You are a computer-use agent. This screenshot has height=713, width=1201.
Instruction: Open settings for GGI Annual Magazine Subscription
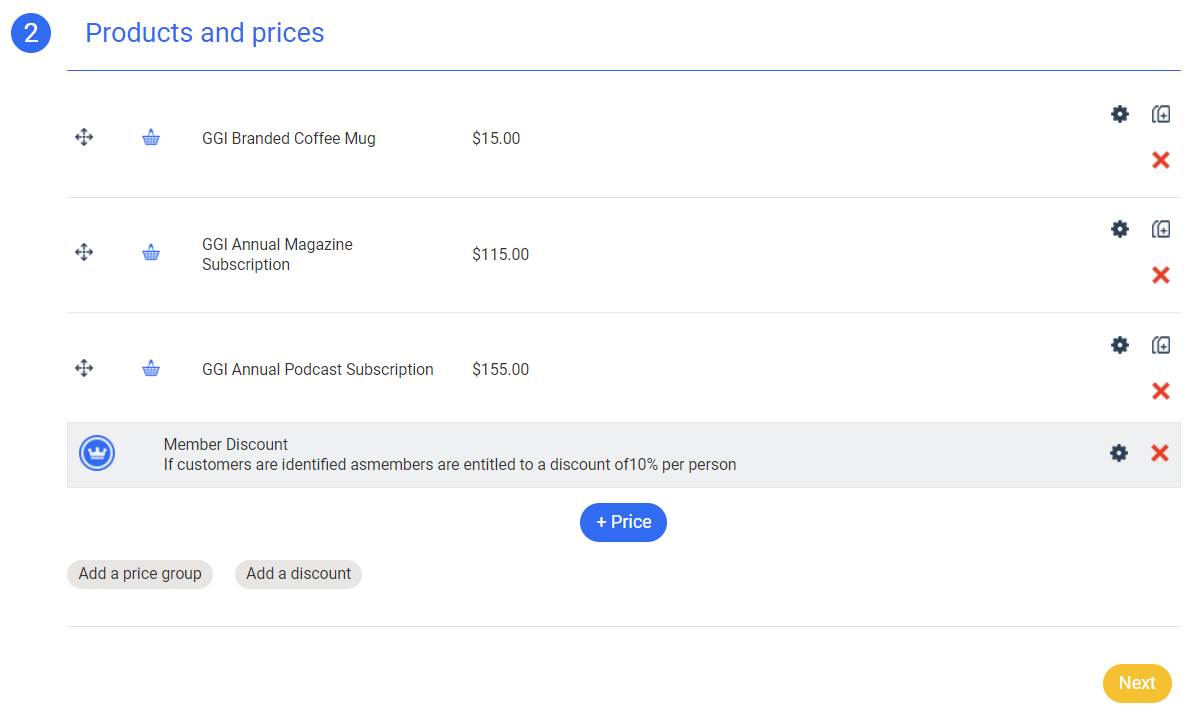1120,229
